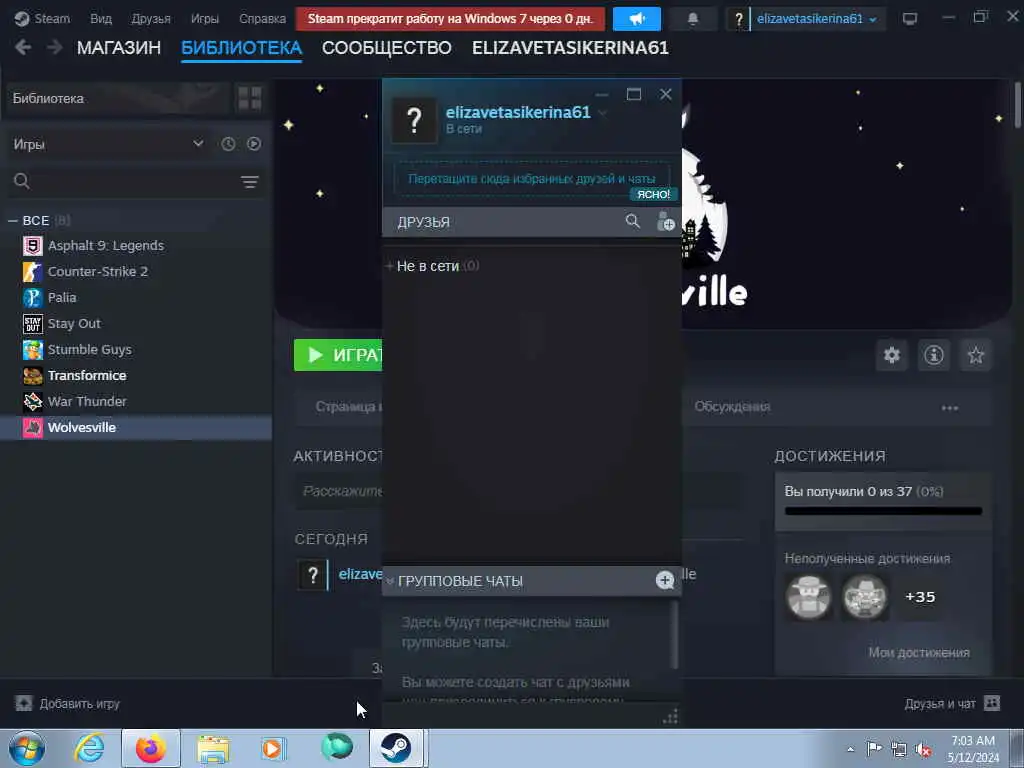Open Firefox from the taskbar
Screen dimensions: 1024x768
(151, 748)
